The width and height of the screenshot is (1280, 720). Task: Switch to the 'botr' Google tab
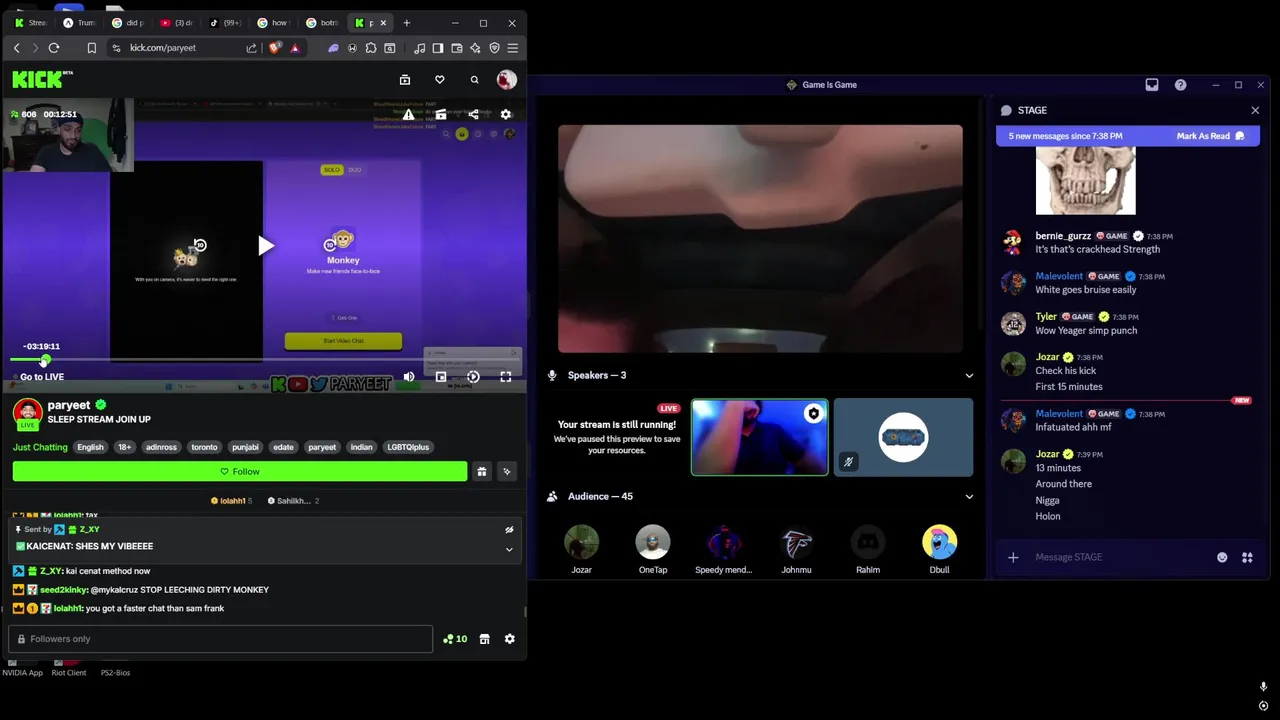pos(321,22)
